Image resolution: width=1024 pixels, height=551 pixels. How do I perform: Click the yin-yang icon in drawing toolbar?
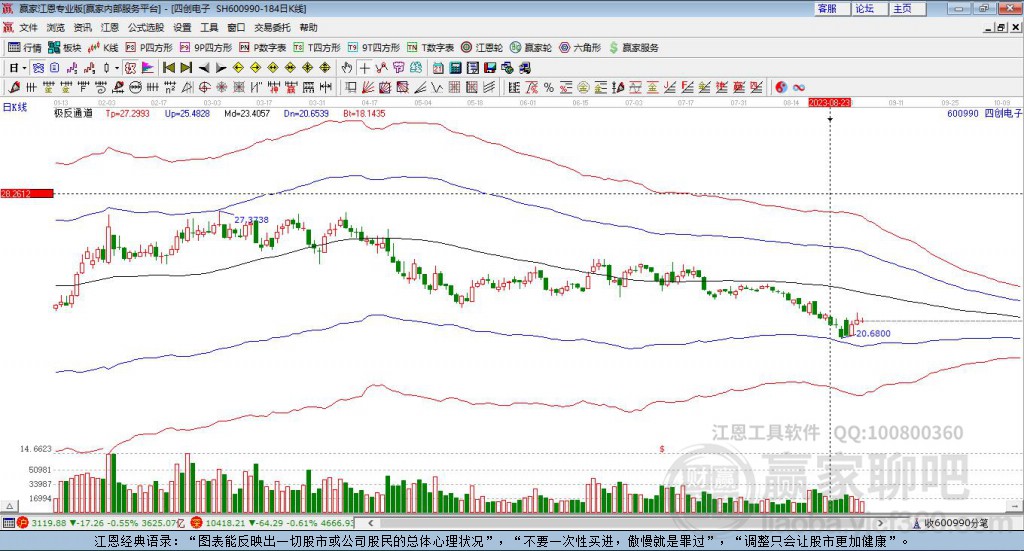tap(781, 87)
